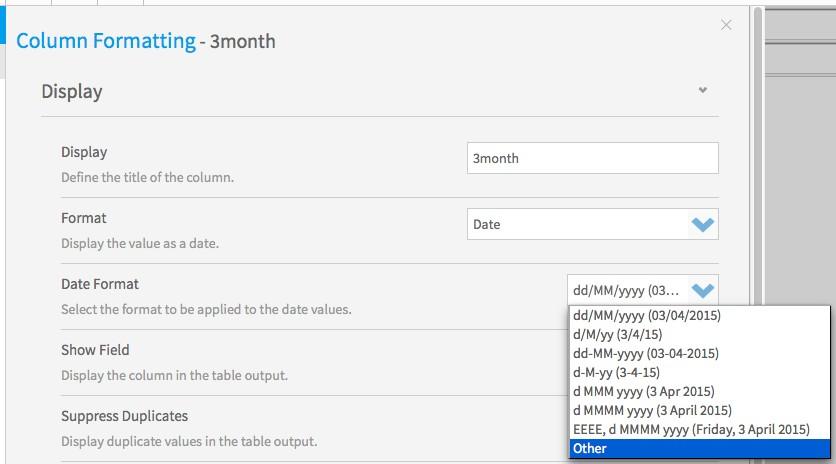The height and width of the screenshot is (464, 836).
Task: Click the Display title input field
Action: click(x=592, y=158)
